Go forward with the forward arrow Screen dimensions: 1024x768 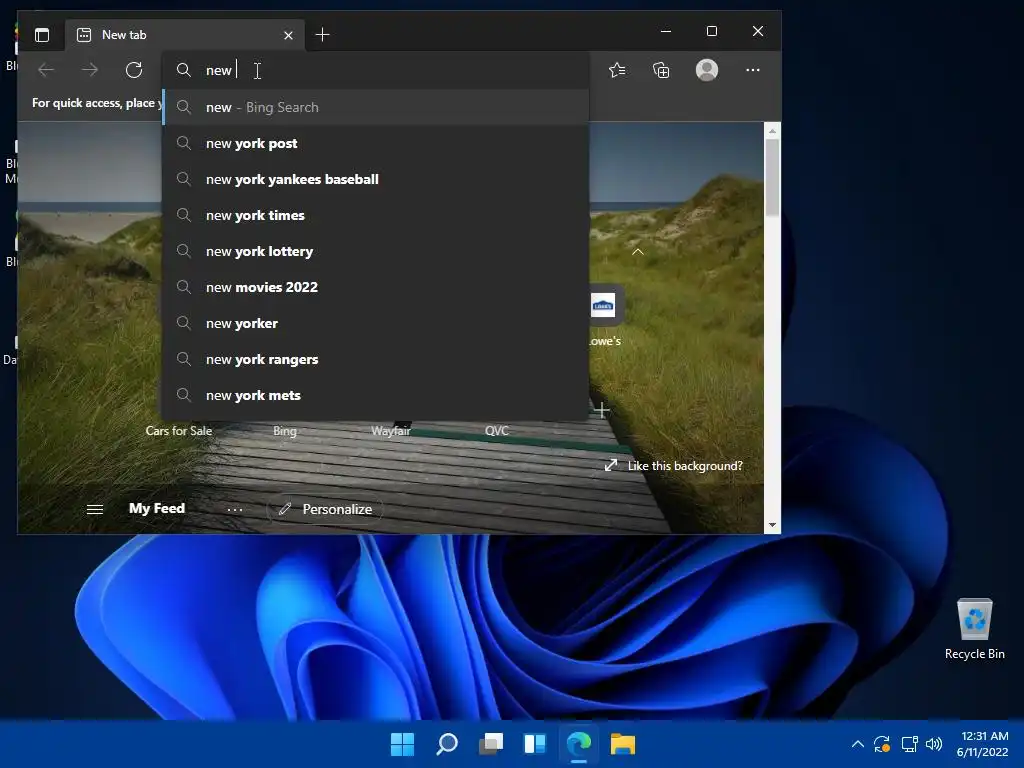90,70
